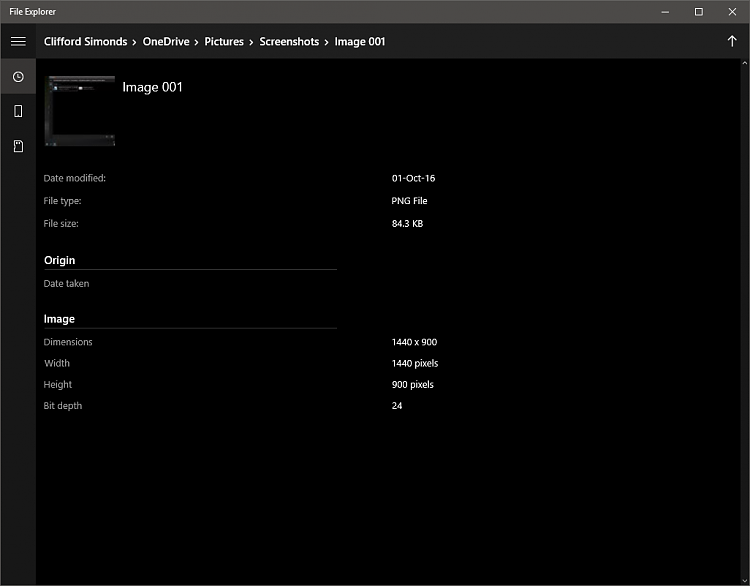This screenshot has height=586, width=750.
Task: Click the Up arrow to go to parent folder
Action: [x=732, y=41]
